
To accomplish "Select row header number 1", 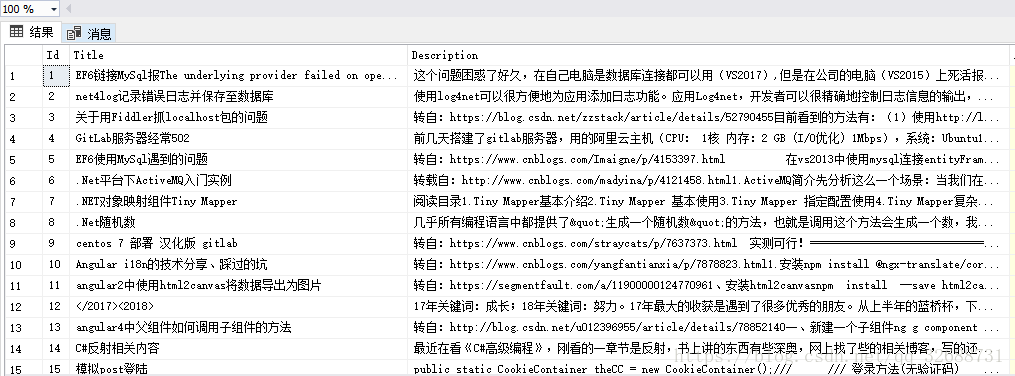I will (23, 76).
